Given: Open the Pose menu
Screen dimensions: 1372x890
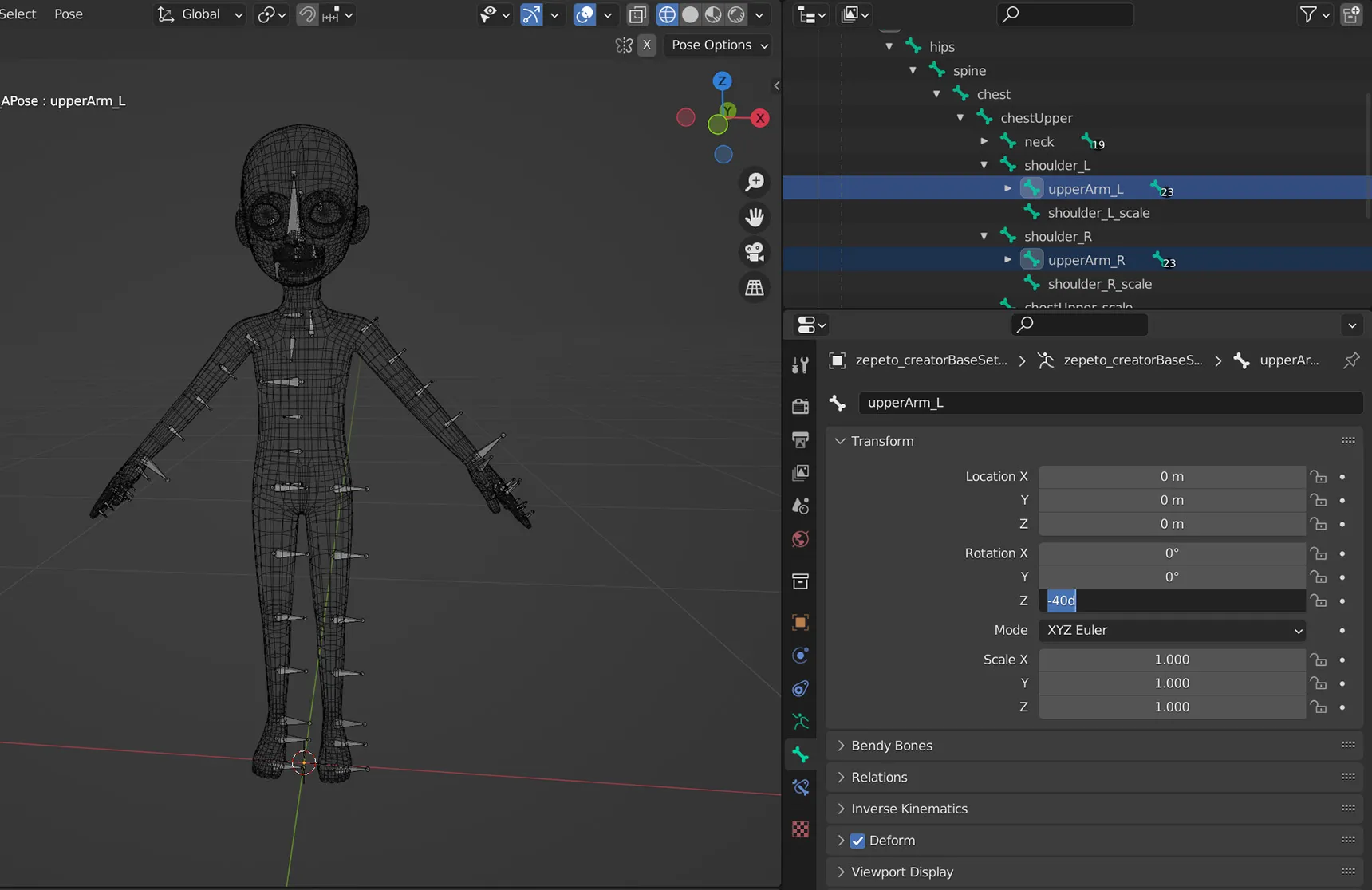Looking at the screenshot, I should [69, 14].
